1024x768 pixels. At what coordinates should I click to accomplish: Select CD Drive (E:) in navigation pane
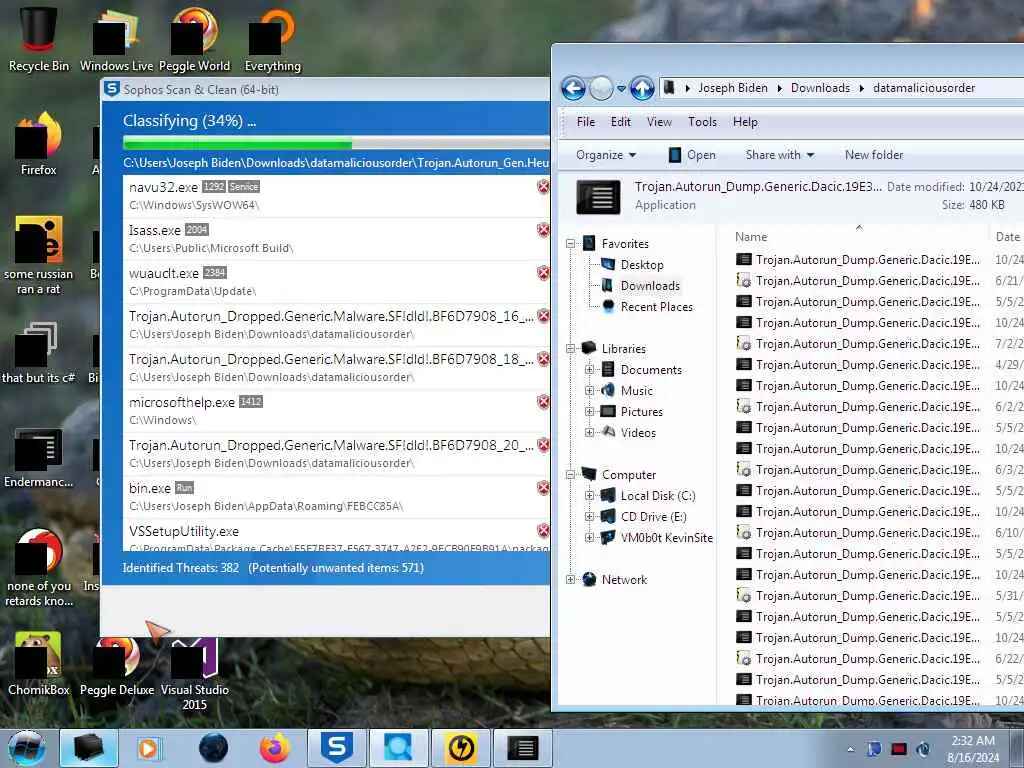click(643, 517)
